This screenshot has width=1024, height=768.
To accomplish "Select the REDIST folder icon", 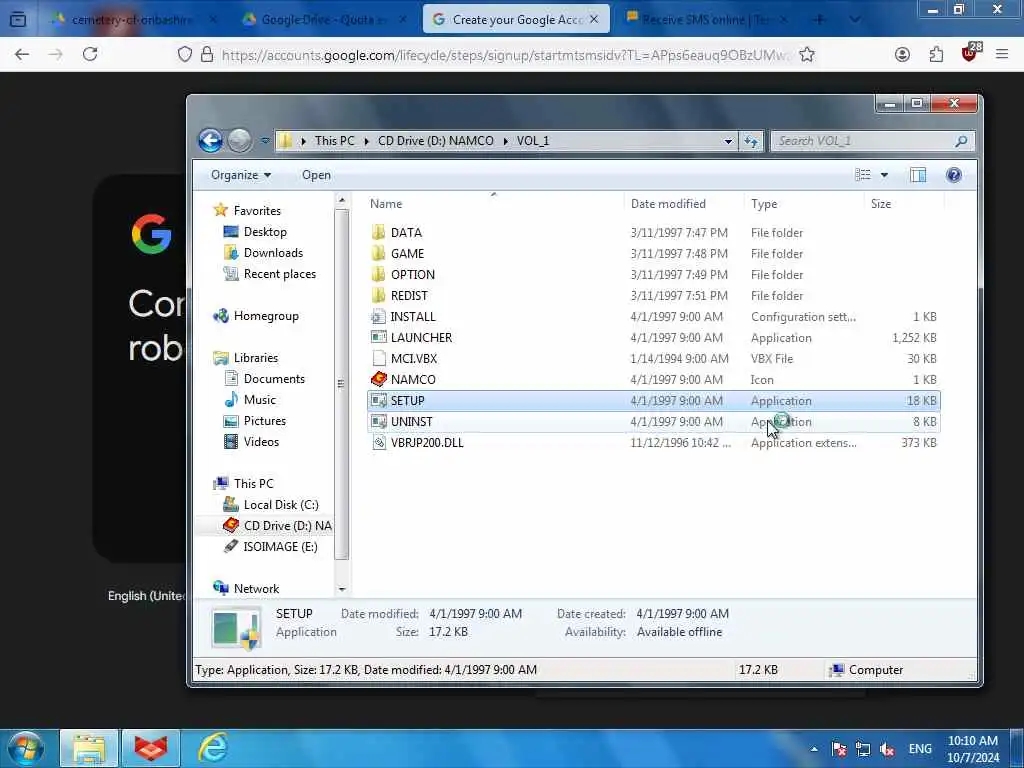I will tap(379, 295).
